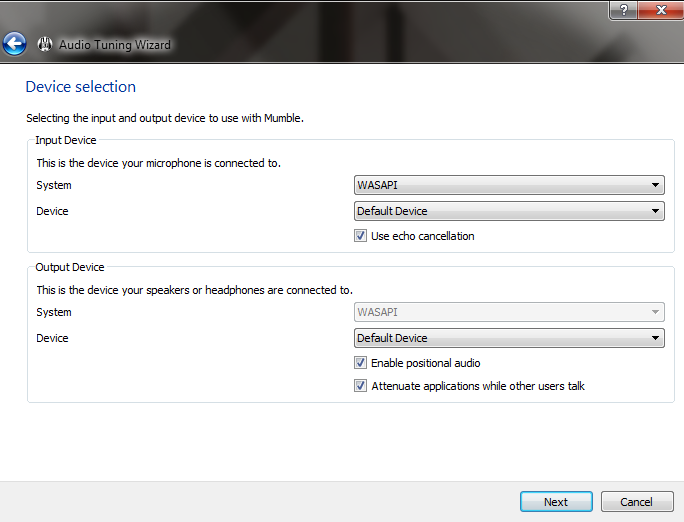Click the blue back arrow button
Viewport: 684px width, 522px height.
click(x=14, y=44)
